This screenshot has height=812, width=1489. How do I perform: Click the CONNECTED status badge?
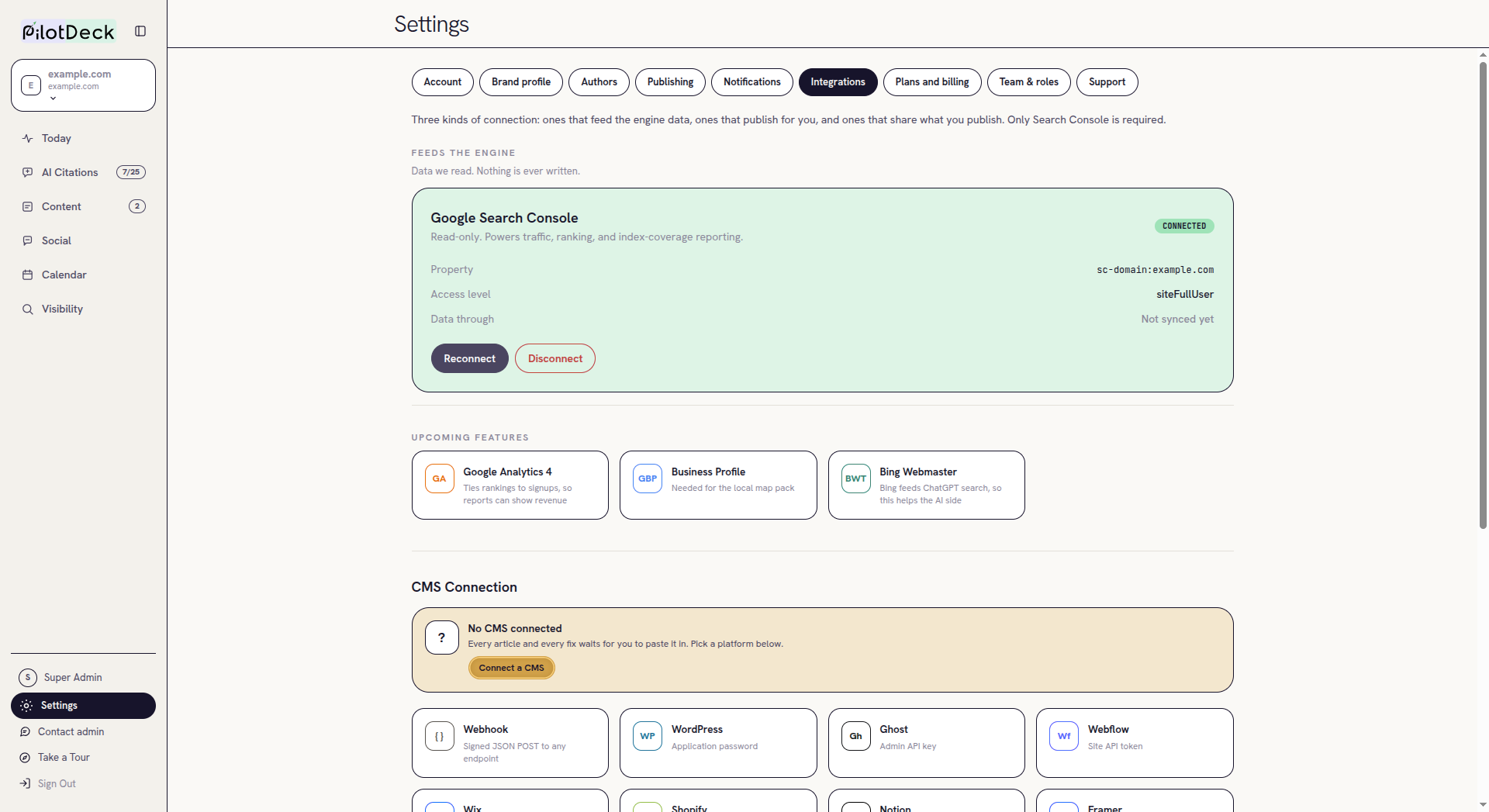1184,226
